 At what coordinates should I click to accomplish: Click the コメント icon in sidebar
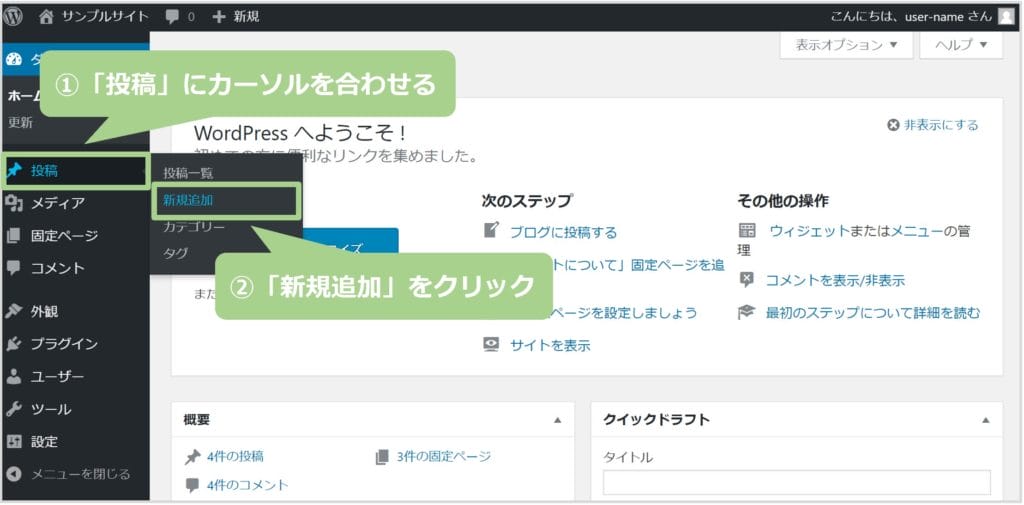tap(14, 268)
